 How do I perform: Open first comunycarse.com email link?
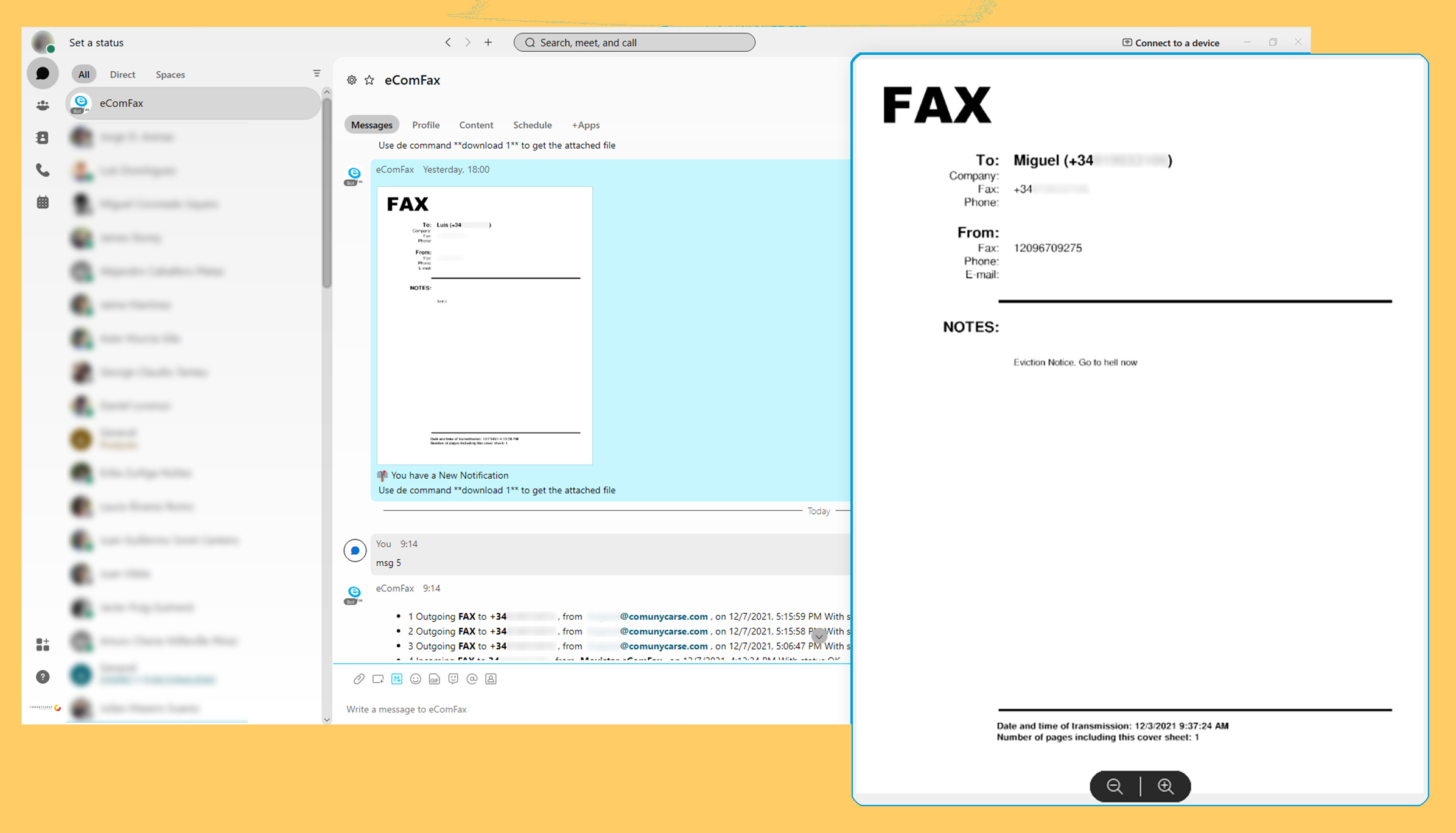[x=663, y=616]
